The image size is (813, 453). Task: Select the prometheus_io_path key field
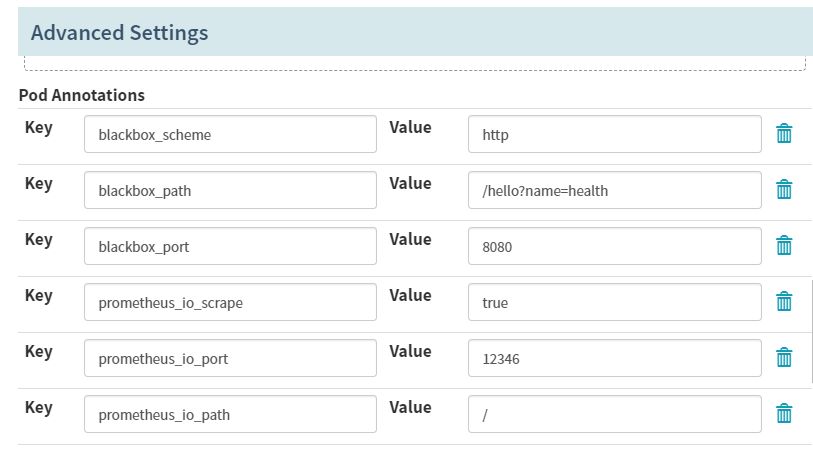230,414
